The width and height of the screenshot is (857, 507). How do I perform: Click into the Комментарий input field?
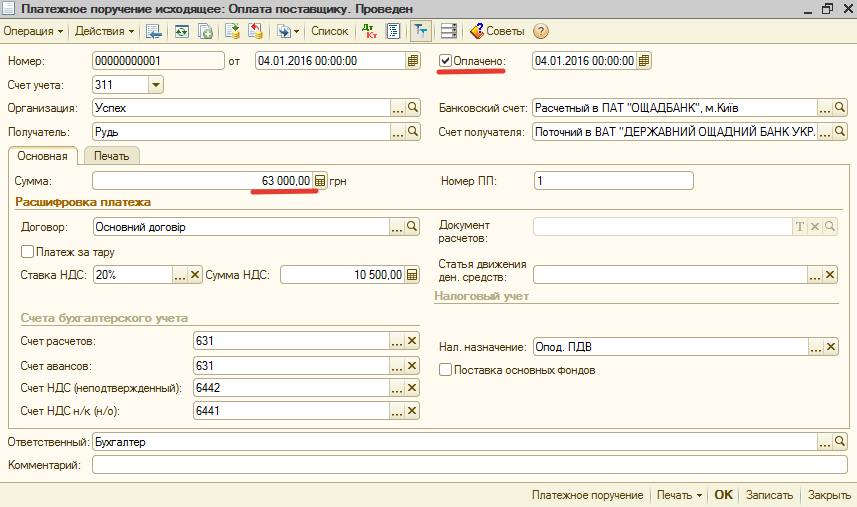click(469, 465)
